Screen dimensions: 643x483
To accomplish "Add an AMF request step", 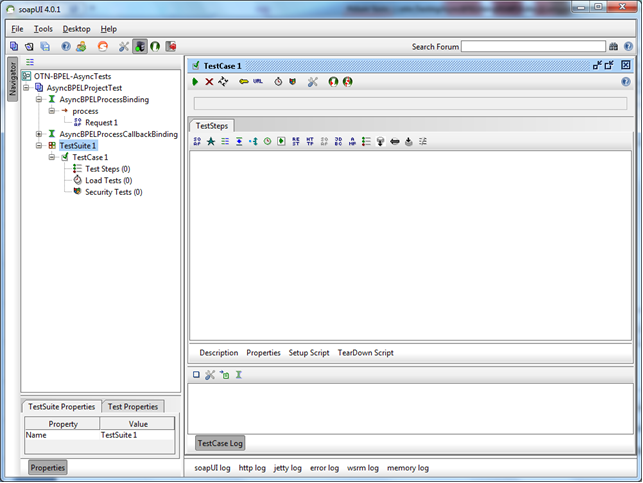I will pyautogui.click(x=352, y=141).
